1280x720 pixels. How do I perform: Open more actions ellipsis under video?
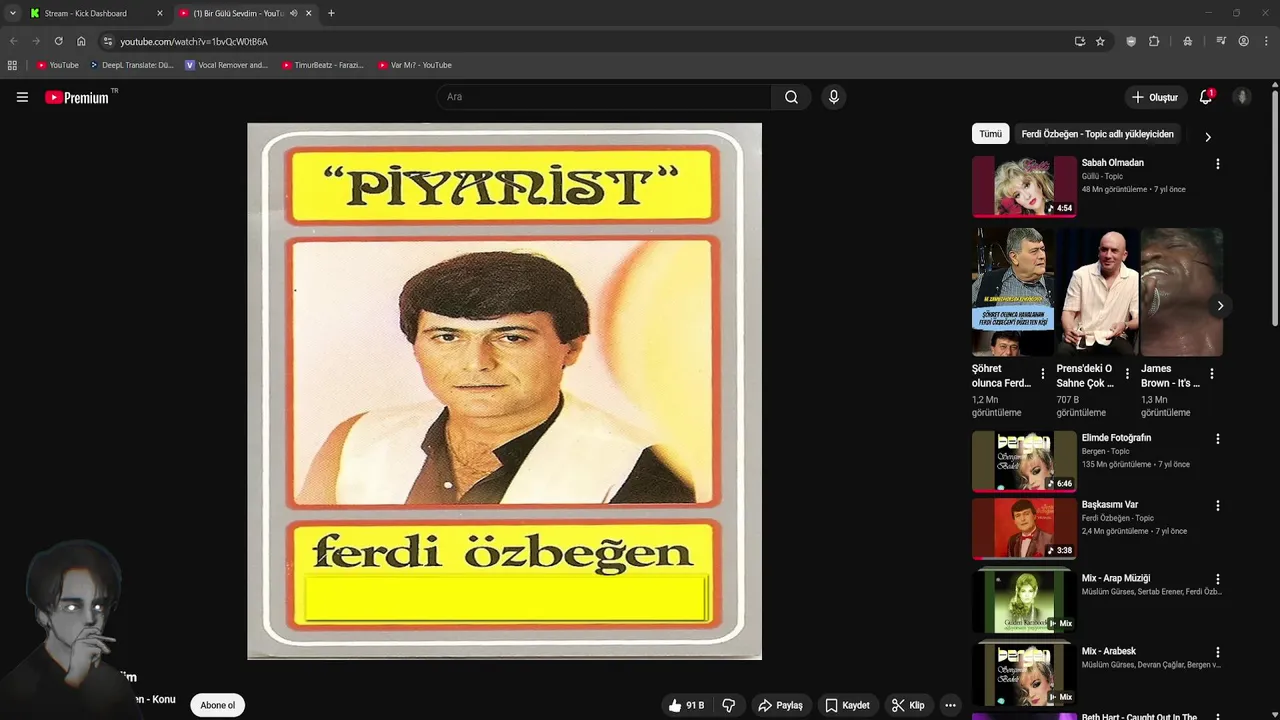click(950, 705)
